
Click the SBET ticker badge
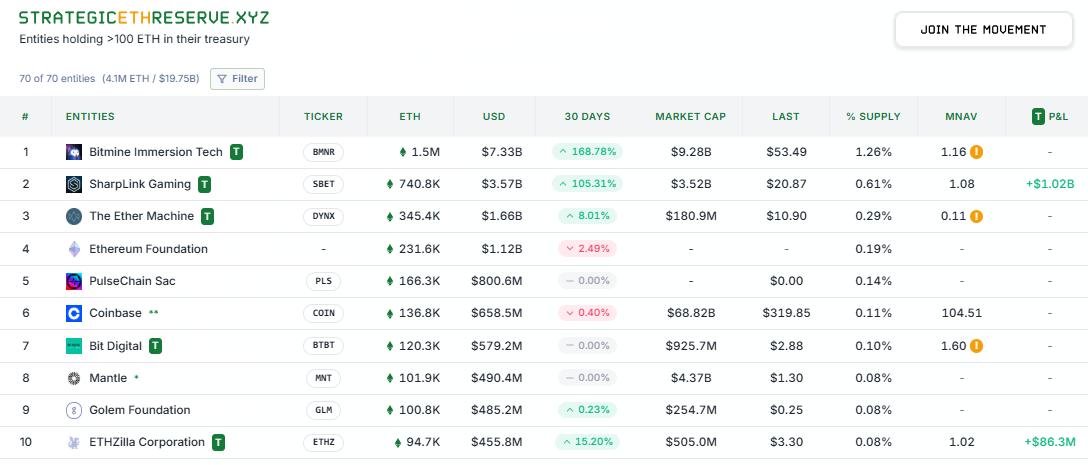coord(323,184)
